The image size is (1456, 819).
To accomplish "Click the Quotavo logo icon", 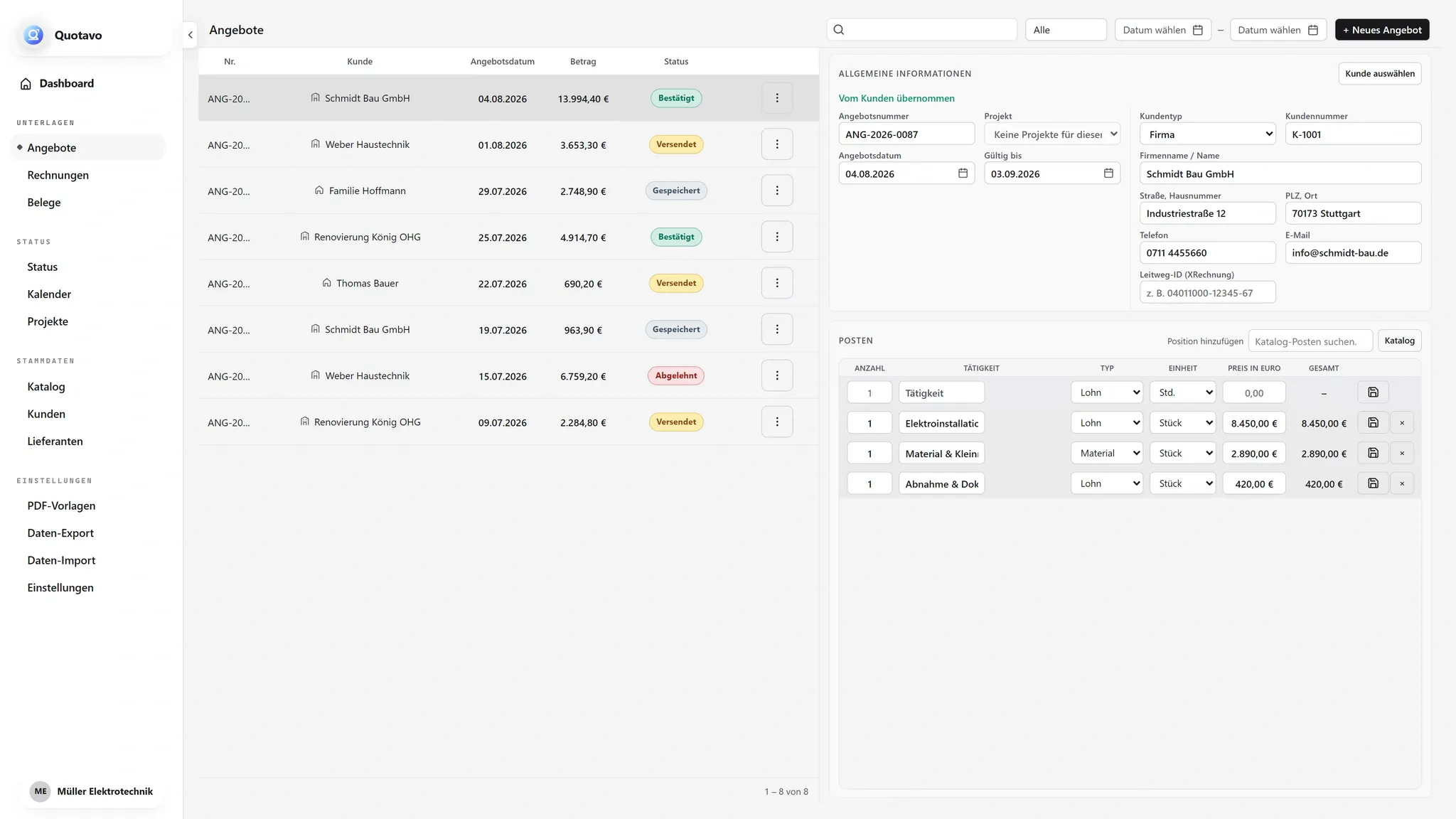I will click(x=33, y=35).
